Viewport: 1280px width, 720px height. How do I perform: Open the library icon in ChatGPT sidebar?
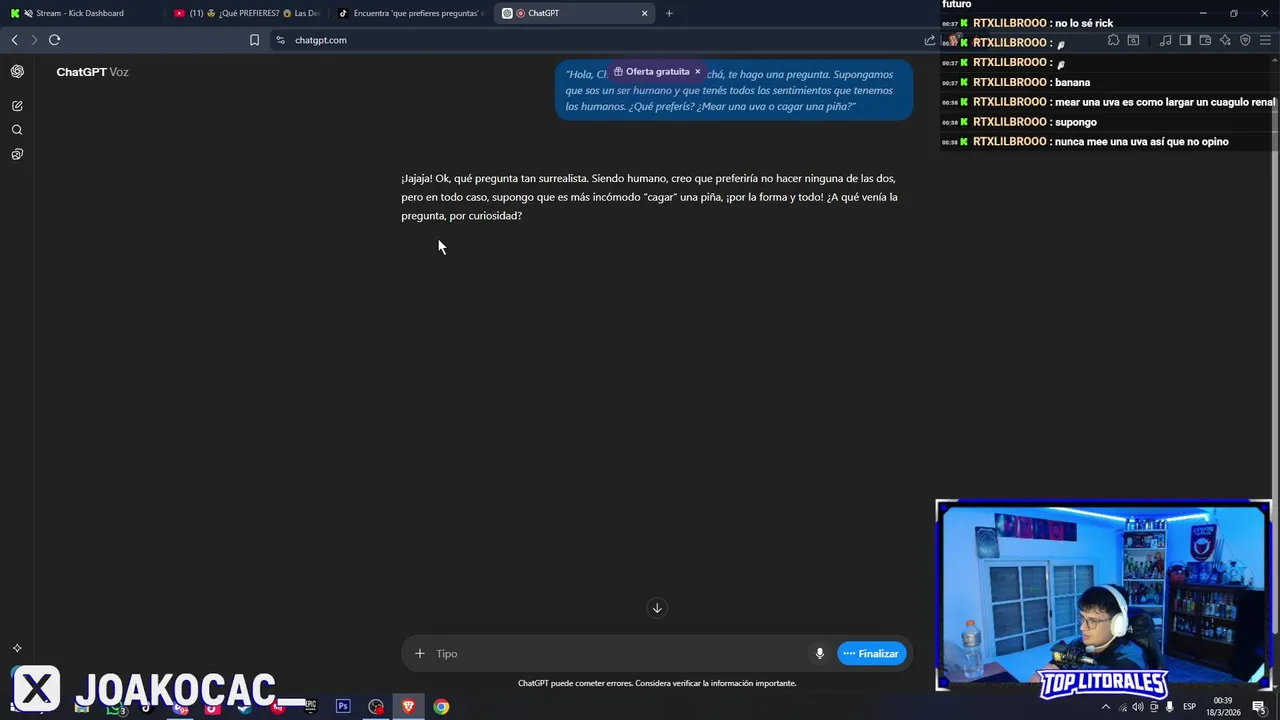pyautogui.click(x=17, y=154)
